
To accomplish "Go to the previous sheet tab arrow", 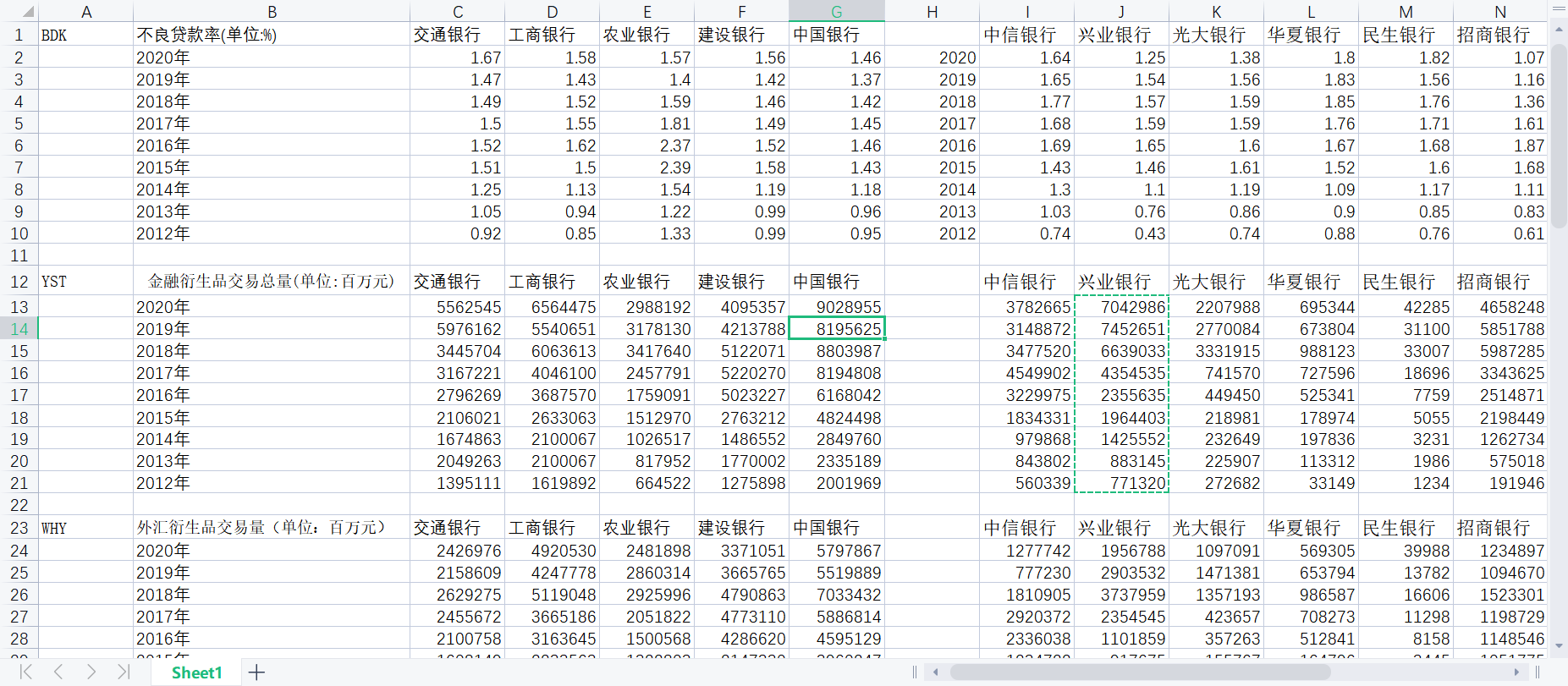I will point(58,672).
